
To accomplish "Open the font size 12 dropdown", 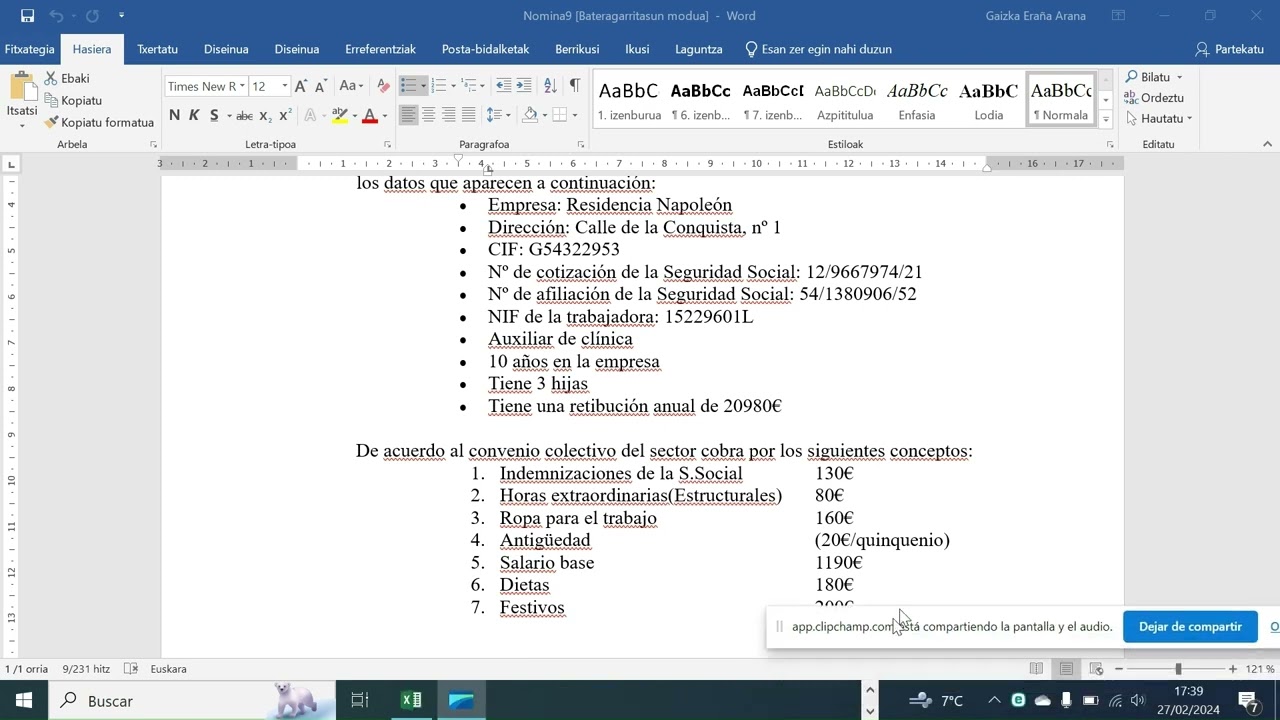I will point(285,87).
